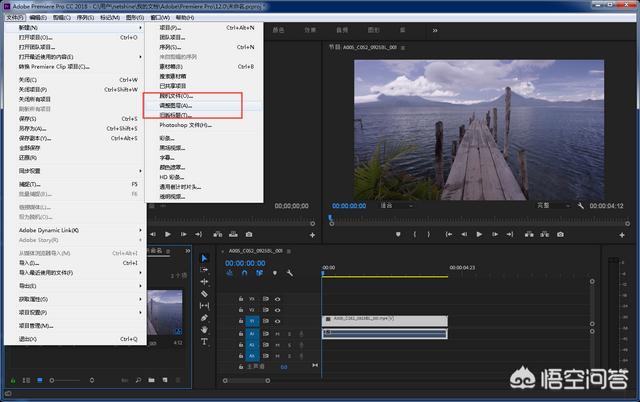Expand the workspace overflow chevron
The height and width of the screenshot is (402, 640).
tap(435, 30)
